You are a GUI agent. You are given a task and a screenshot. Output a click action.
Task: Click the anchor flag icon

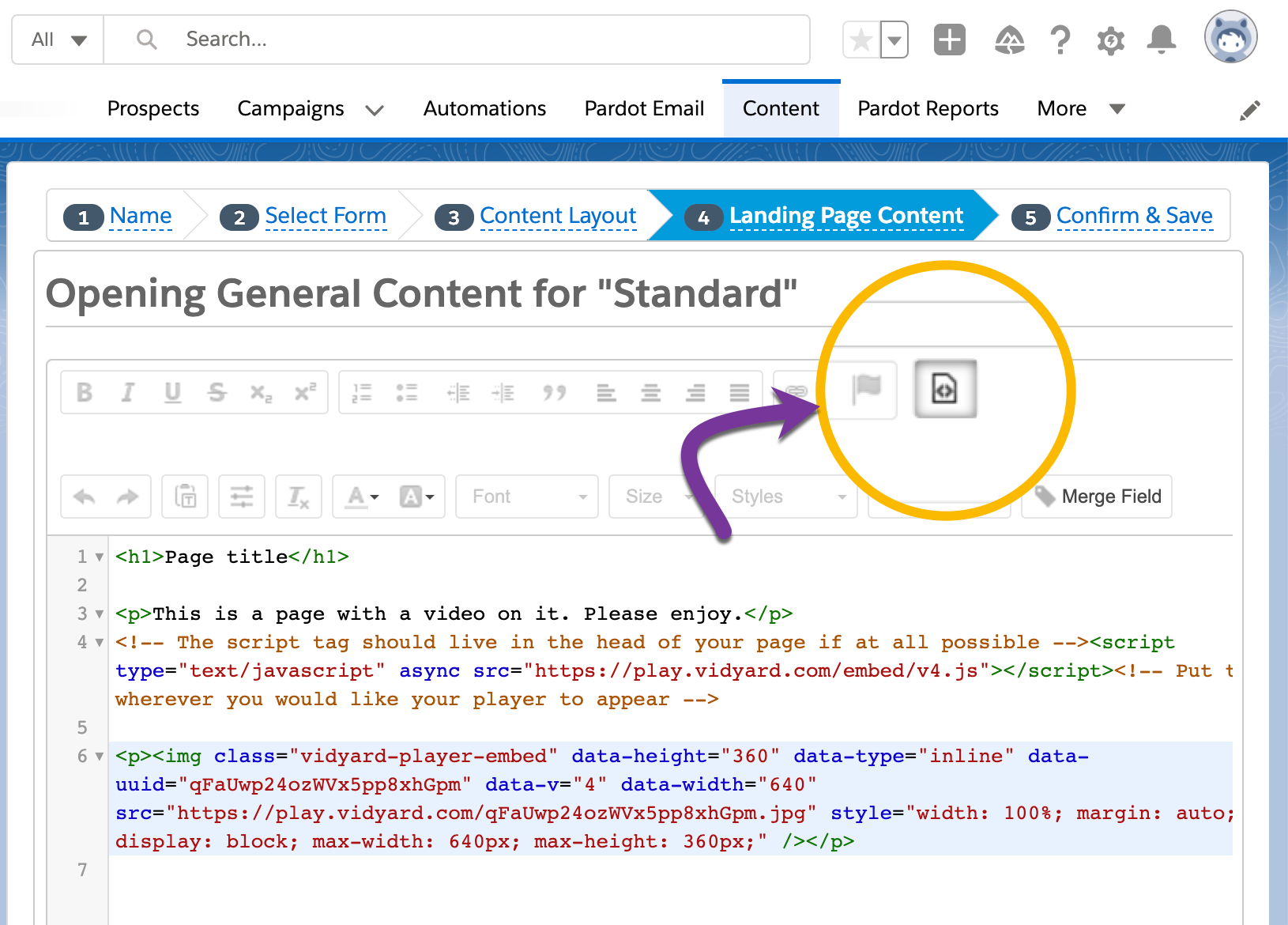[866, 388]
